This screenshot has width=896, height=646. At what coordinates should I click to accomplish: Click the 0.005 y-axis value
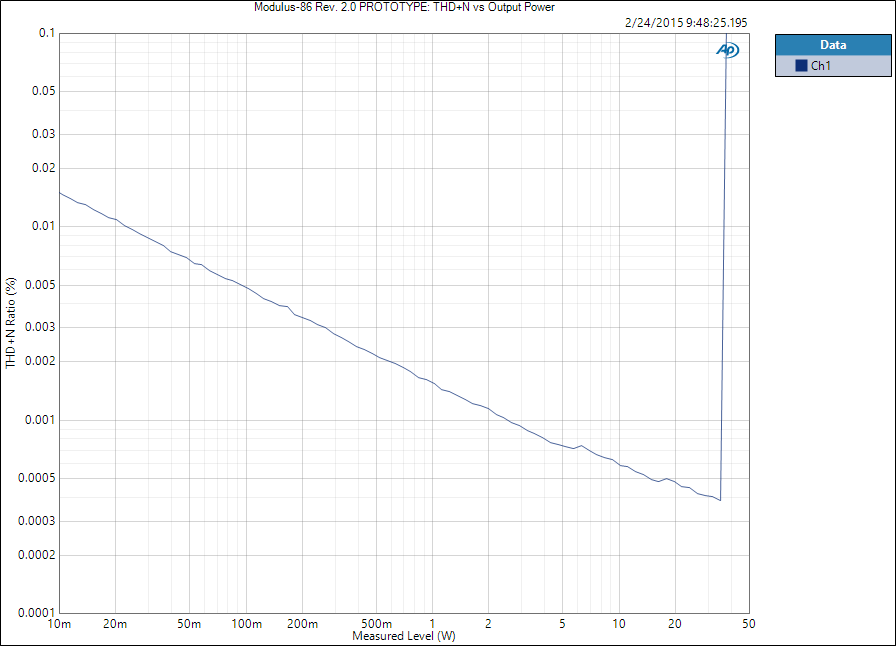(x=41, y=285)
